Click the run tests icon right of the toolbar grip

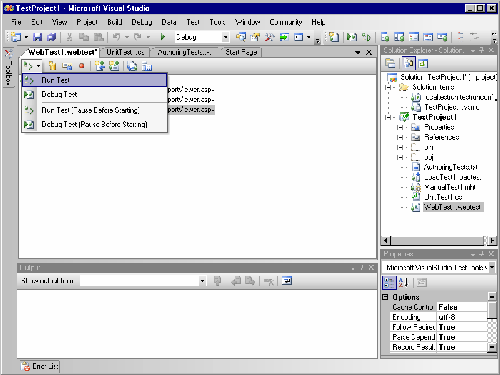(x=352, y=37)
